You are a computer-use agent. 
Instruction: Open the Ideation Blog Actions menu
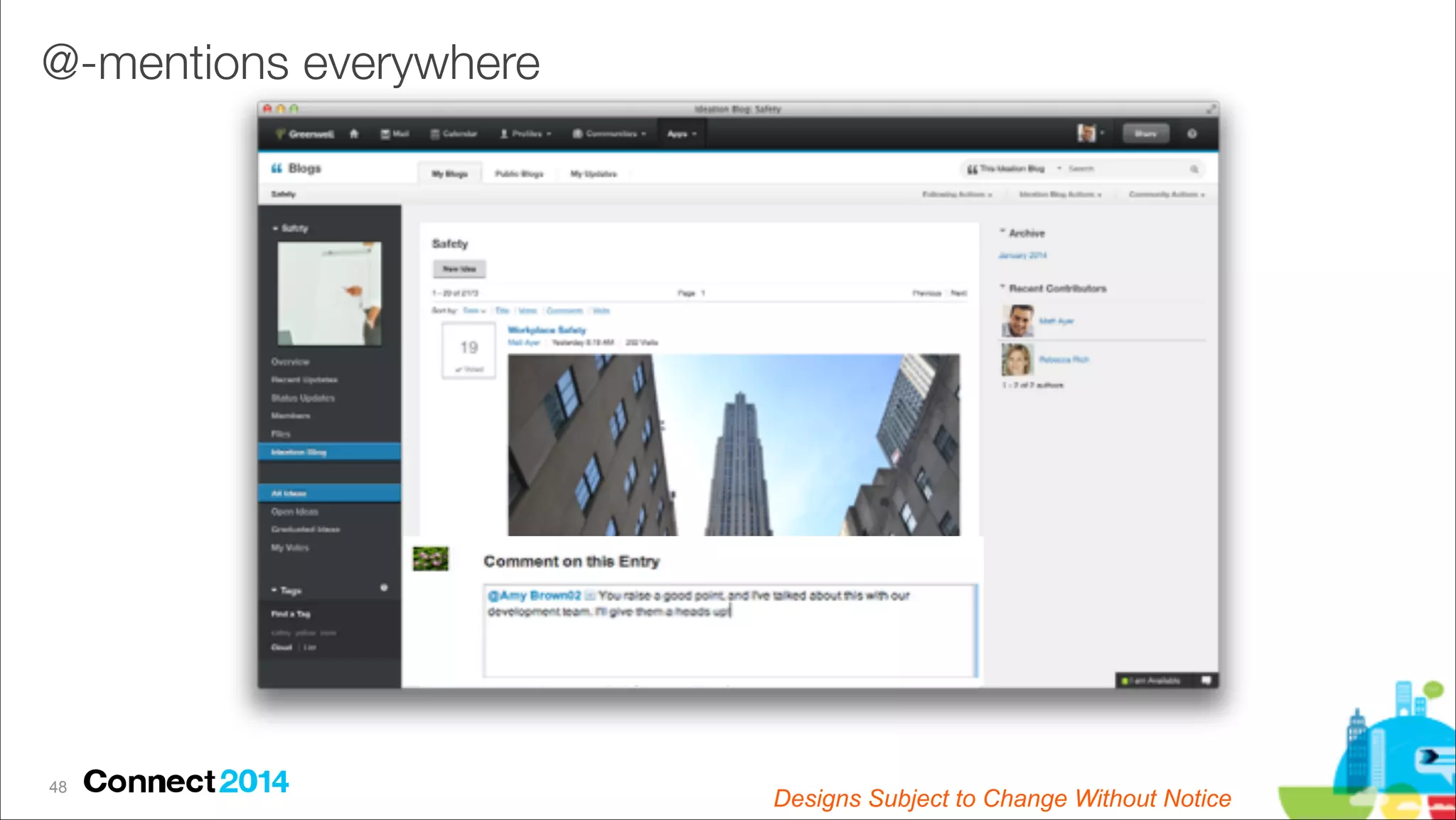pos(1060,194)
